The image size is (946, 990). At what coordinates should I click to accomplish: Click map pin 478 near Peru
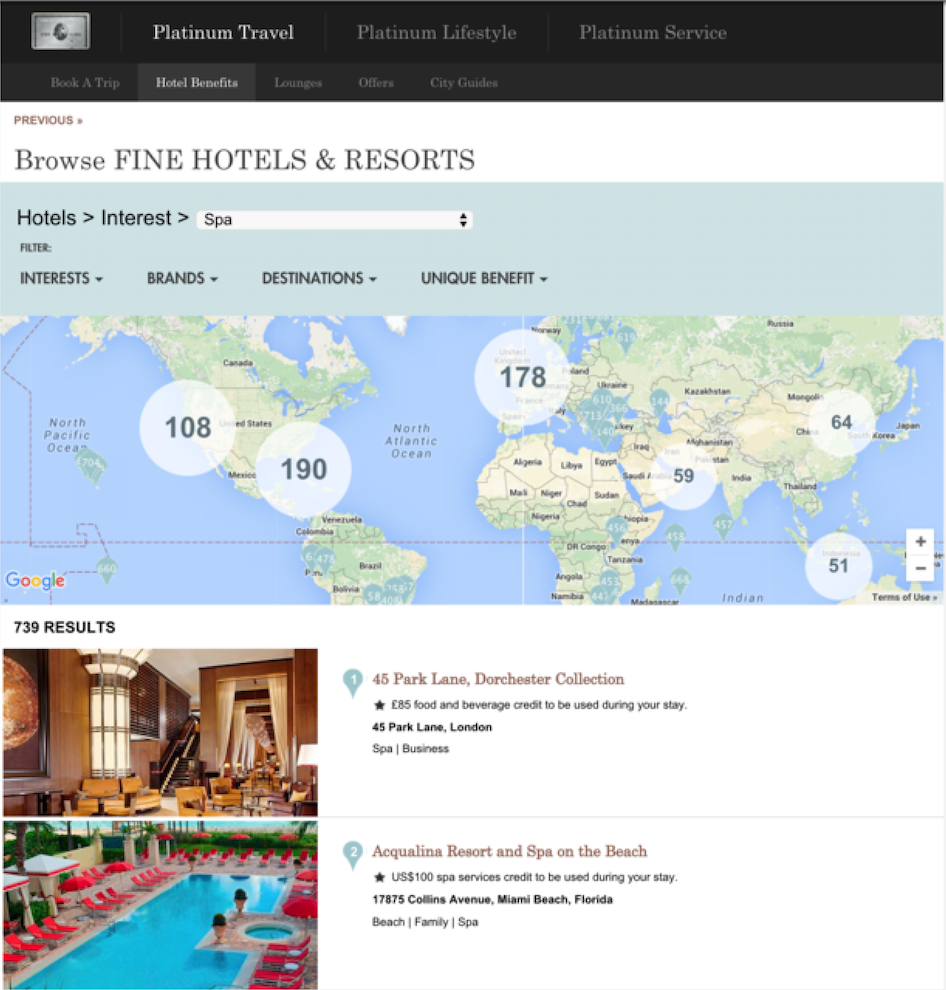(x=326, y=561)
